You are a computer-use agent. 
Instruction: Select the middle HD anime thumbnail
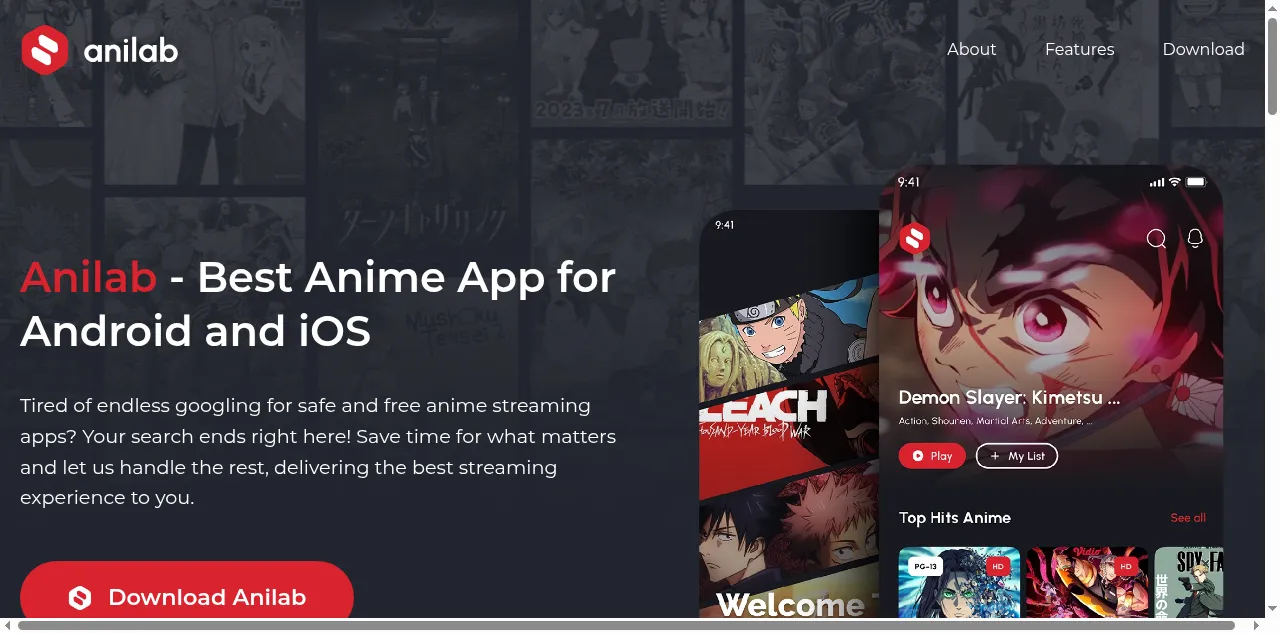pos(1087,582)
